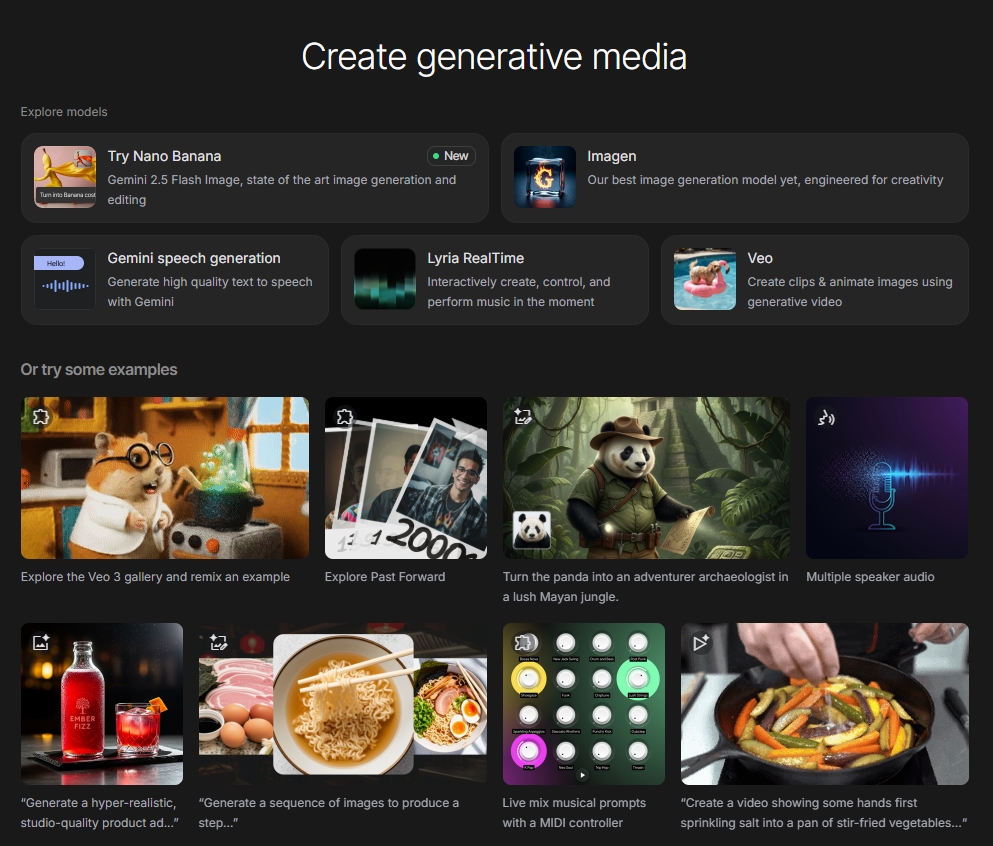
Task: Open the Past Forward polaroid example
Action: [406, 478]
